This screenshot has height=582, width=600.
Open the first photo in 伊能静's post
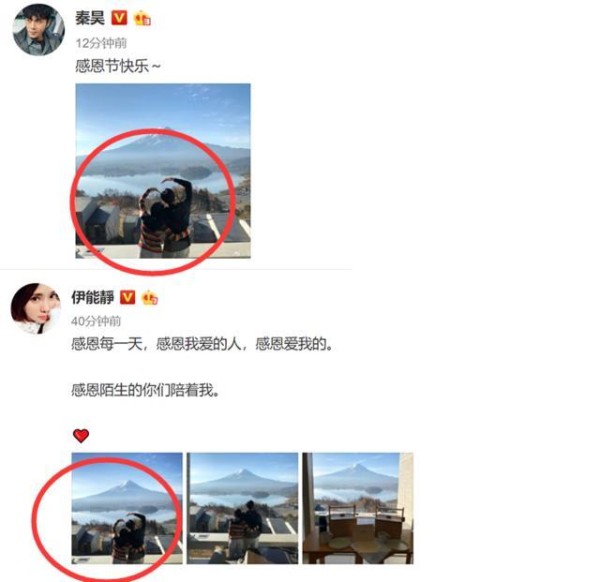(x=127, y=508)
